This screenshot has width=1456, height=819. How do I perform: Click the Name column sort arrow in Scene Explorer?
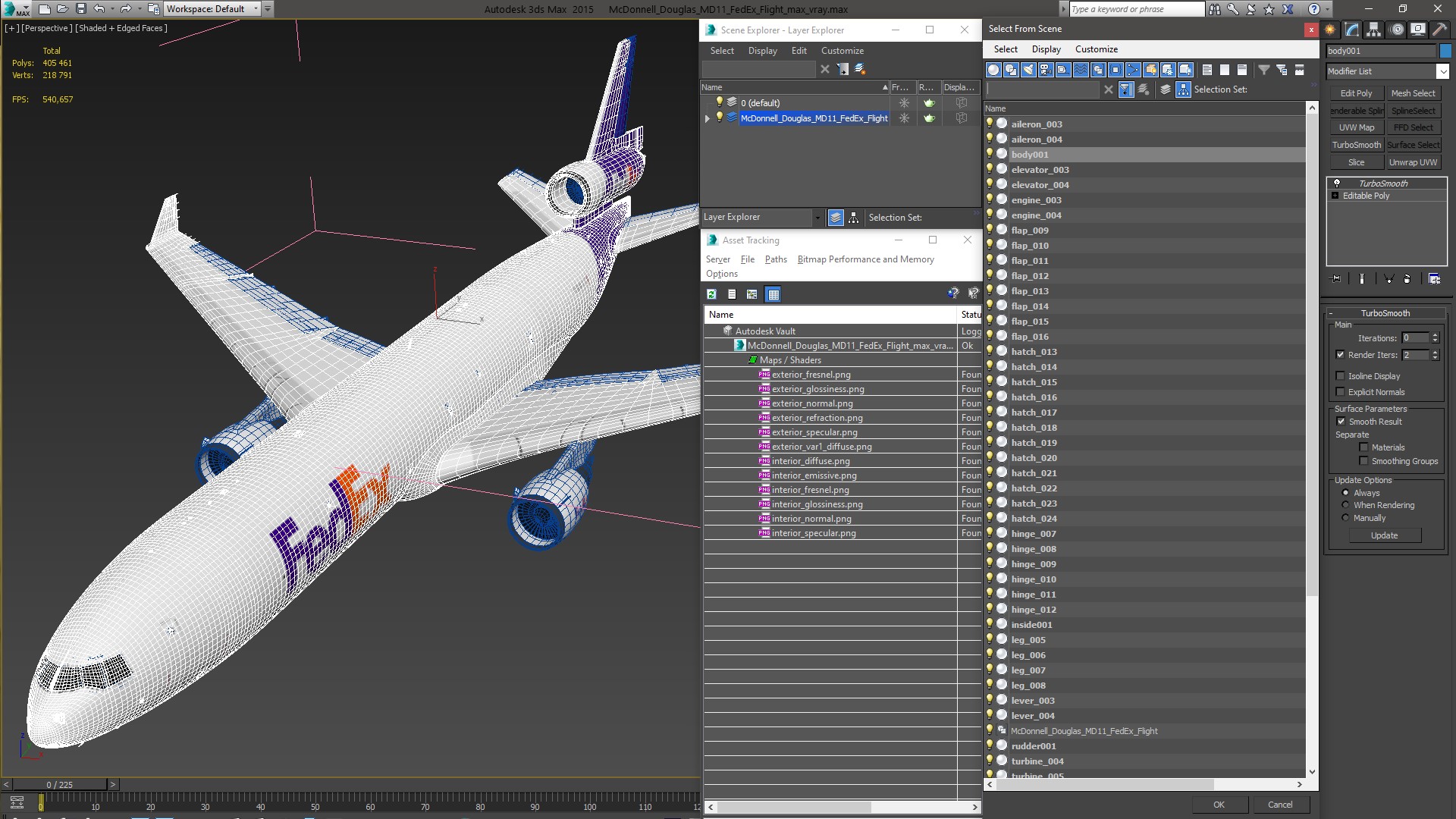(x=885, y=87)
